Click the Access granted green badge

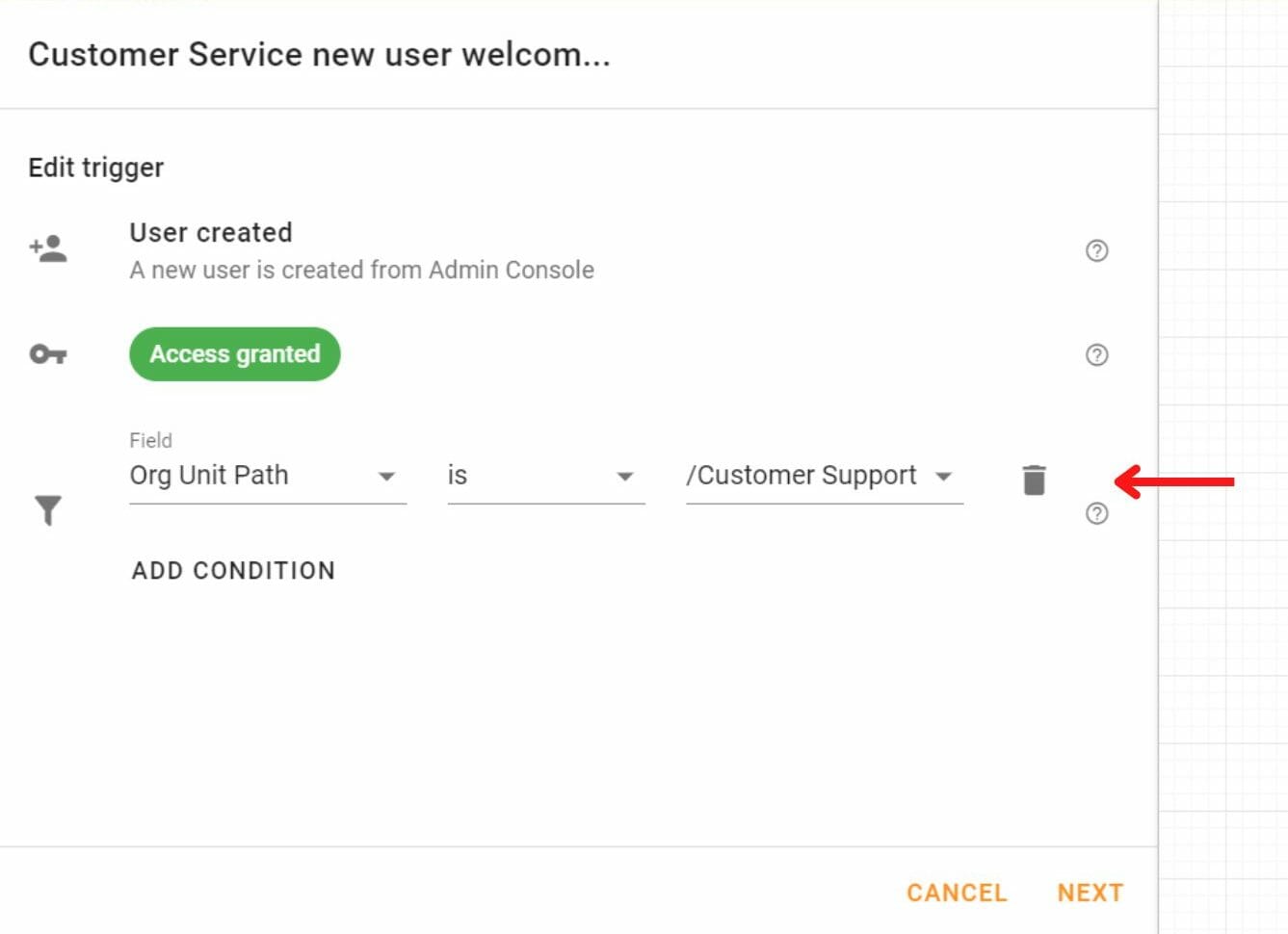pyautogui.click(x=235, y=354)
